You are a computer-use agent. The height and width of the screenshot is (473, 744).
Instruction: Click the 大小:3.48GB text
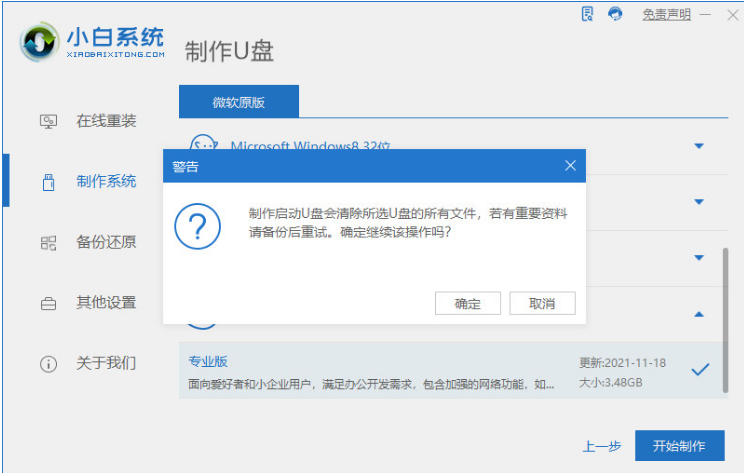[x=611, y=382]
